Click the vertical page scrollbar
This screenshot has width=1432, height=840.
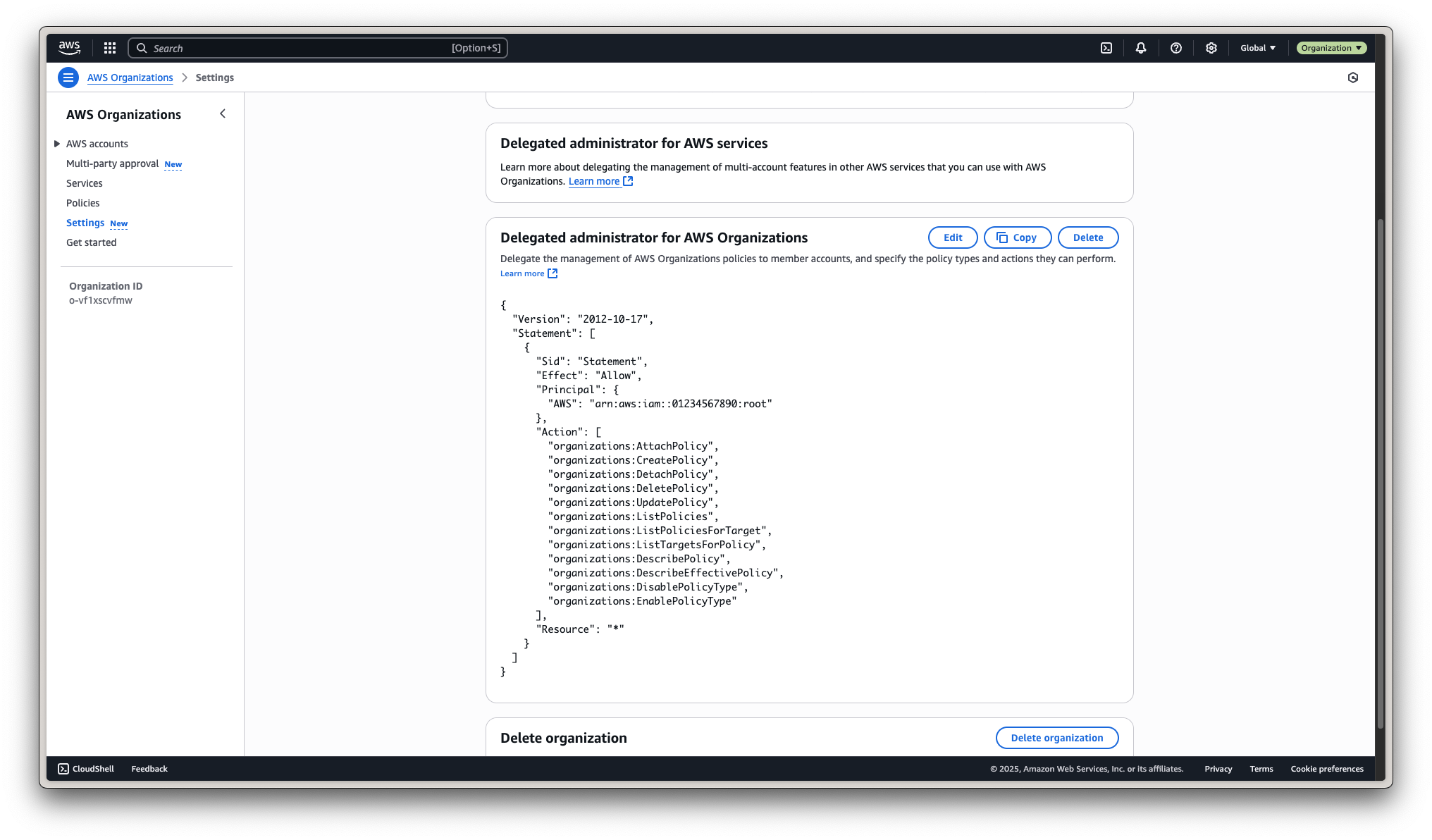(1381, 474)
